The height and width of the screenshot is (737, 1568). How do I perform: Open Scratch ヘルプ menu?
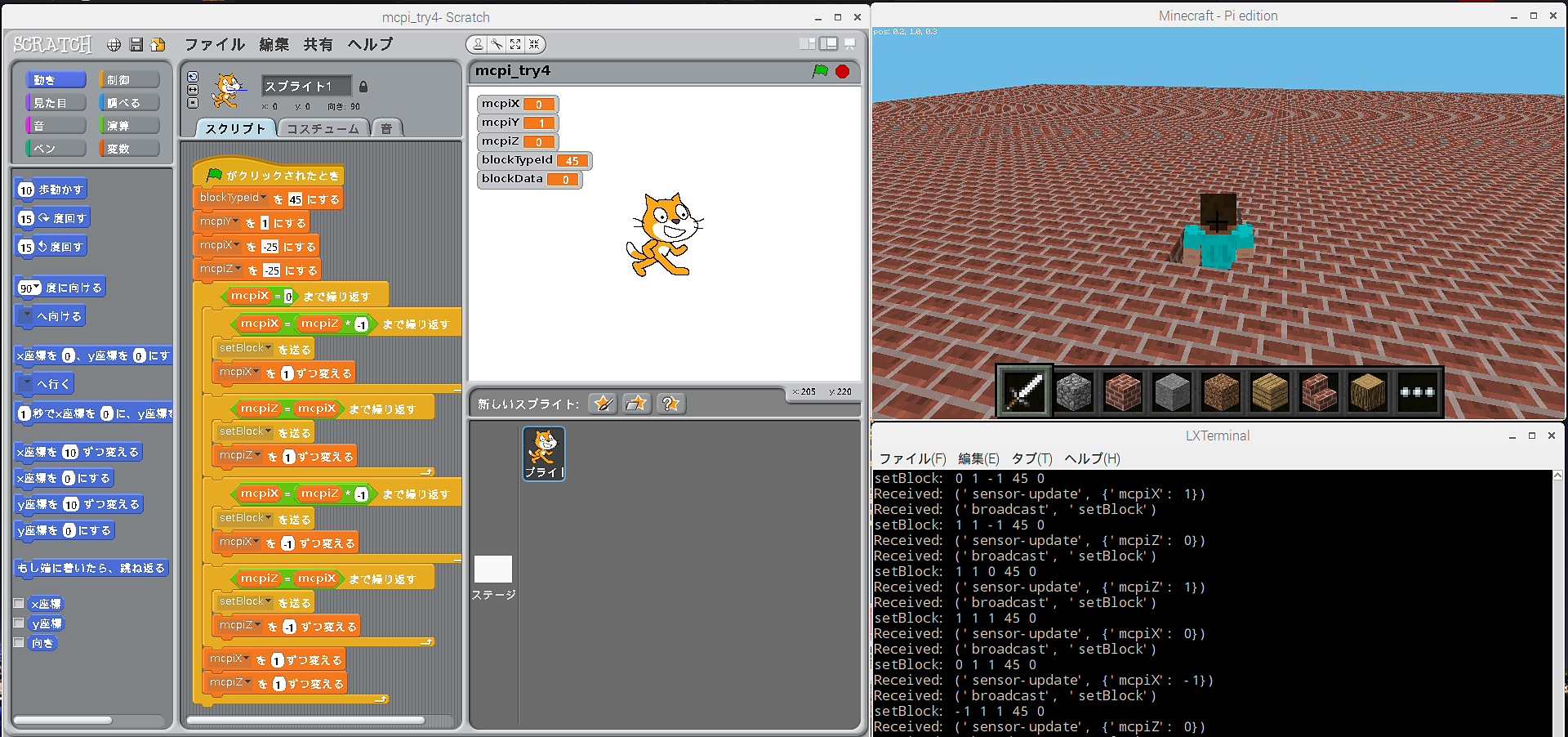(370, 44)
